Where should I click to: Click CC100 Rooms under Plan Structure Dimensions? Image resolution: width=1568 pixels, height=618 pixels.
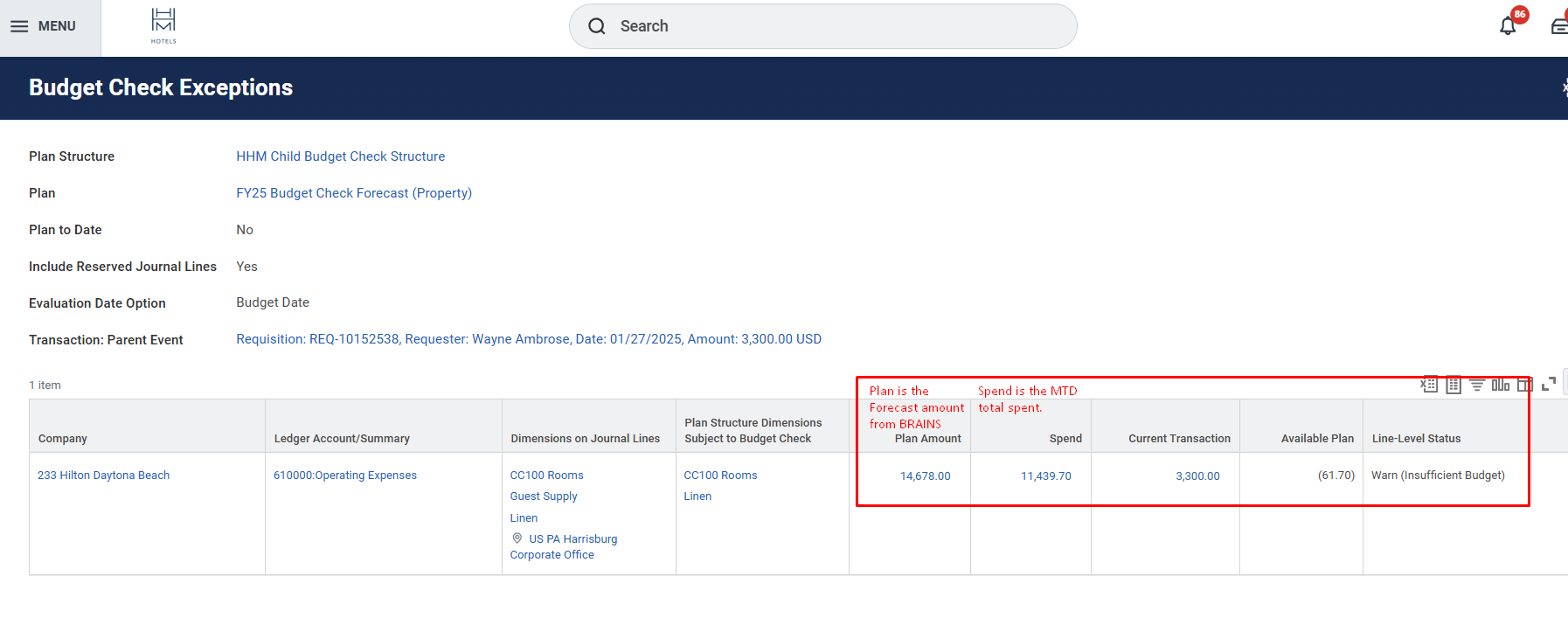[721, 476]
